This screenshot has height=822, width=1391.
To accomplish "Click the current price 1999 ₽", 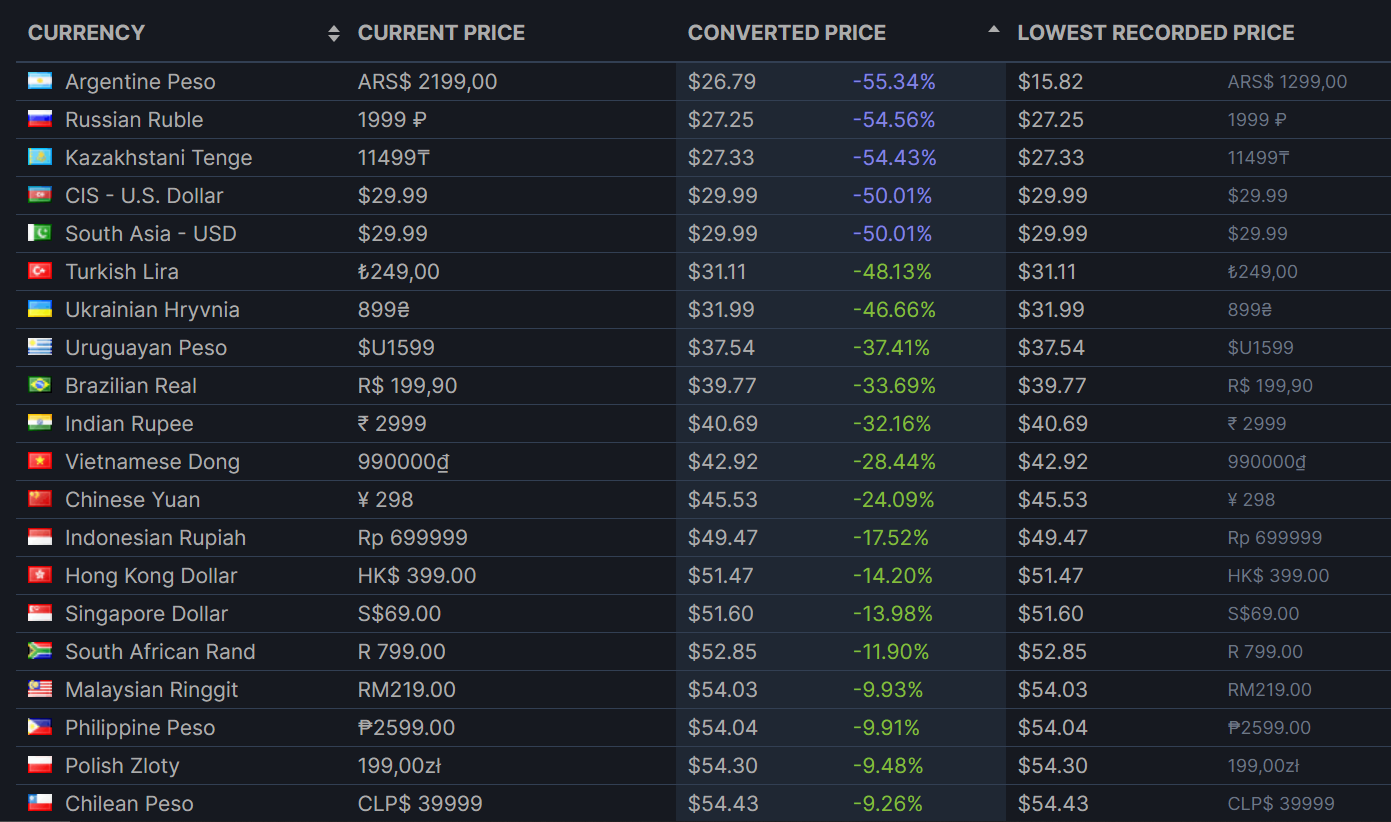I will 392,120.
